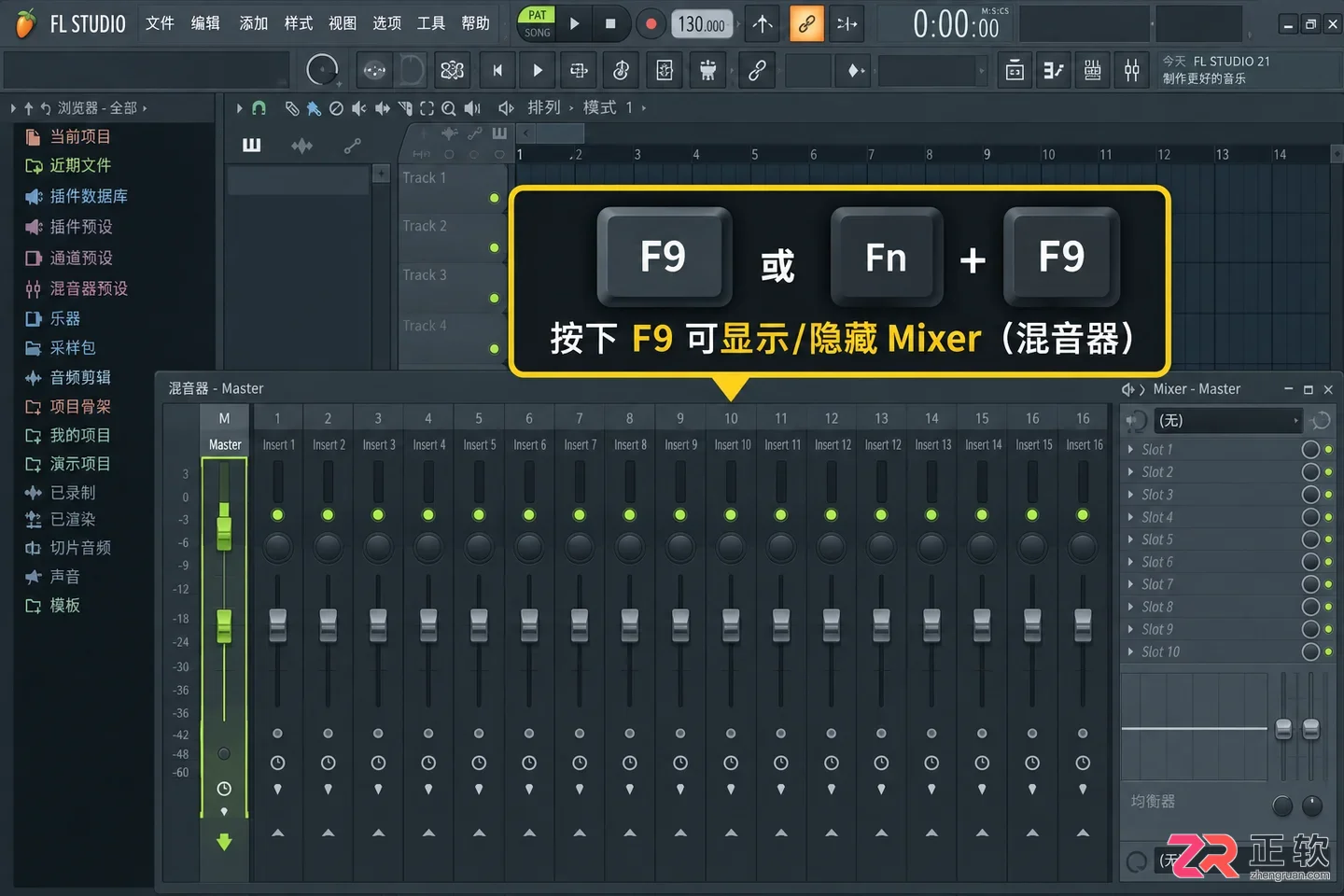Image resolution: width=1344 pixels, height=896 pixels.
Task: Mute Insert 5 with its green LED
Action: click(479, 515)
